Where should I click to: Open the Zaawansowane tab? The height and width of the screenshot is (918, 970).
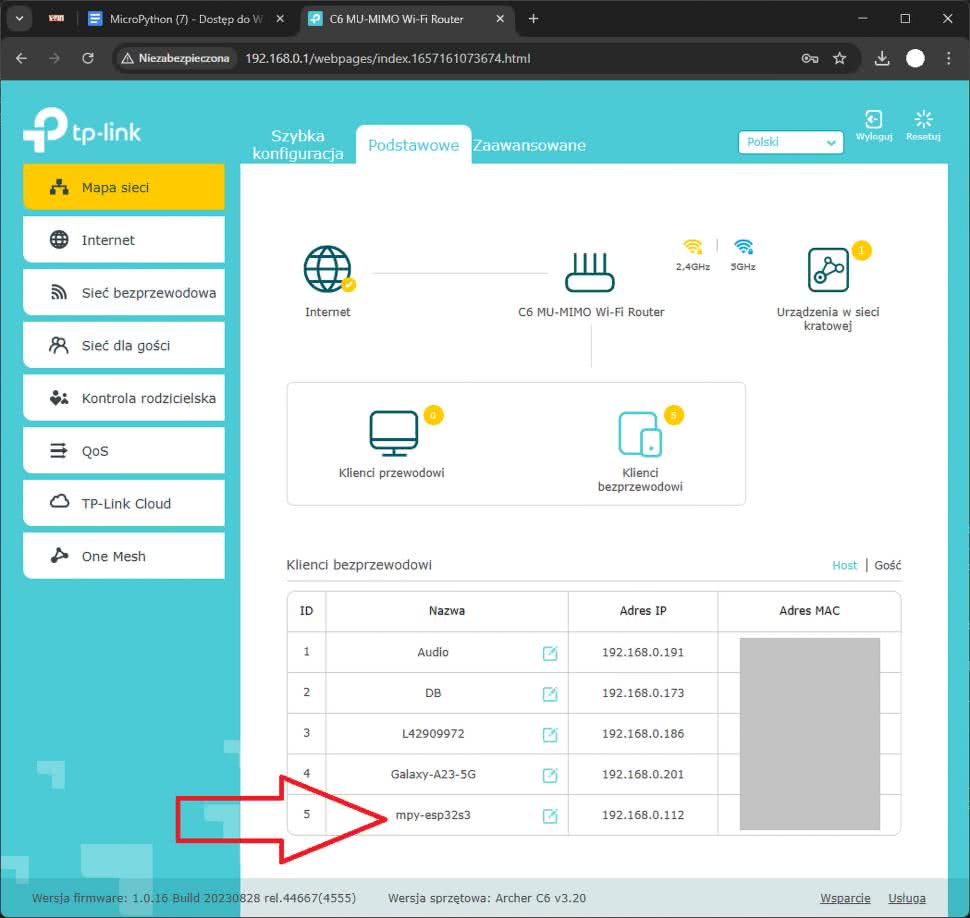pyautogui.click(x=529, y=146)
